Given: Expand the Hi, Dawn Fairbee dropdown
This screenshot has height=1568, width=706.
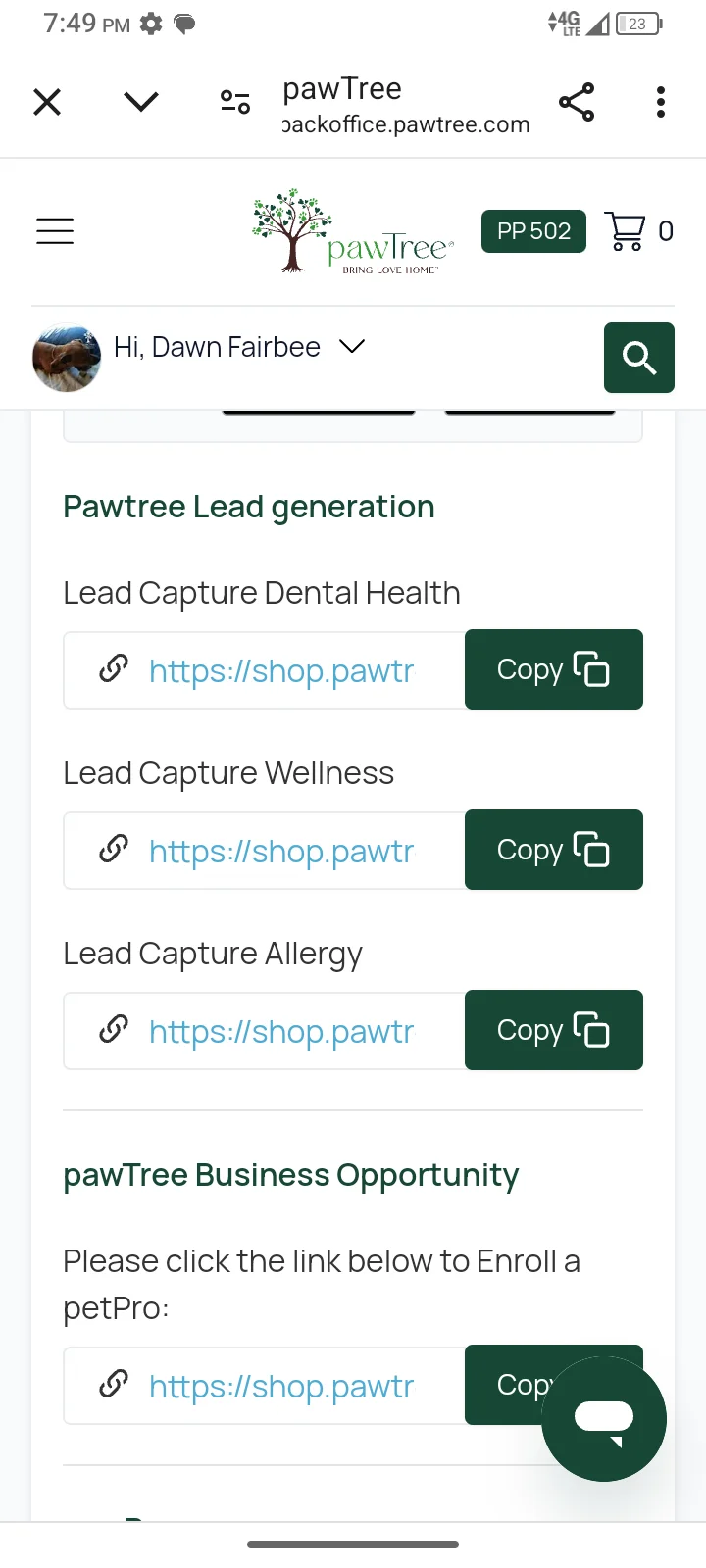Looking at the screenshot, I should [351, 347].
